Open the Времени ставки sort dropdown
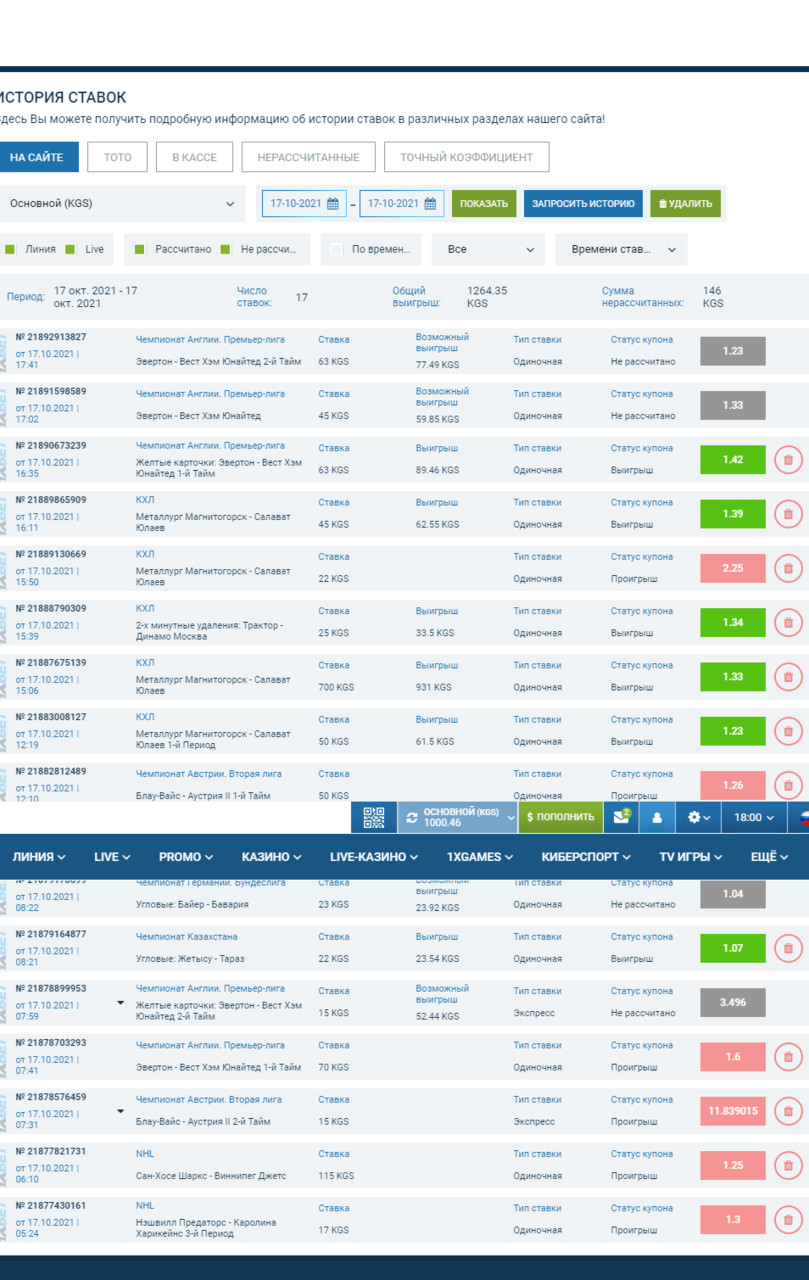Image resolution: width=809 pixels, height=1280 pixels. tap(621, 249)
